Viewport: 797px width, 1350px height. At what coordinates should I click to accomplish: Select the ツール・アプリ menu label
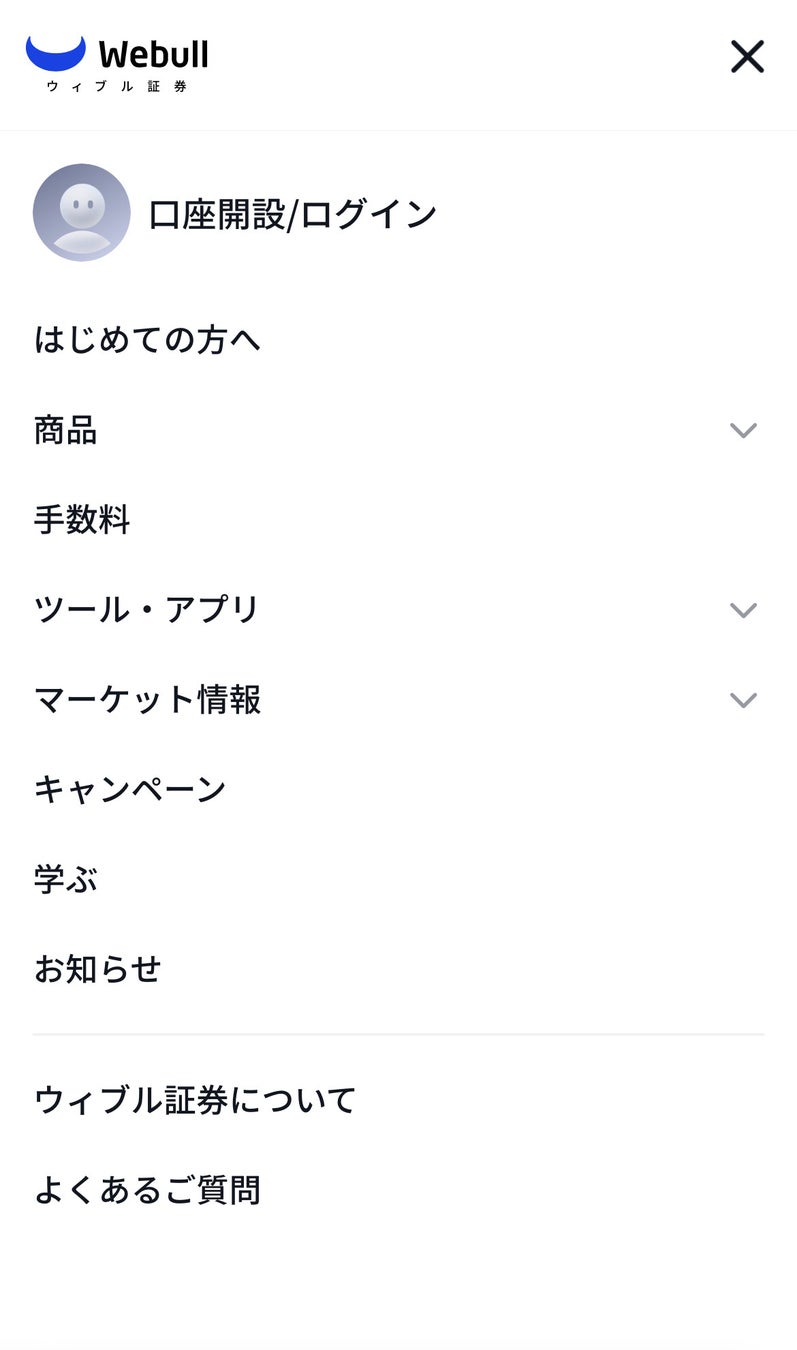click(x=147, y=609)
